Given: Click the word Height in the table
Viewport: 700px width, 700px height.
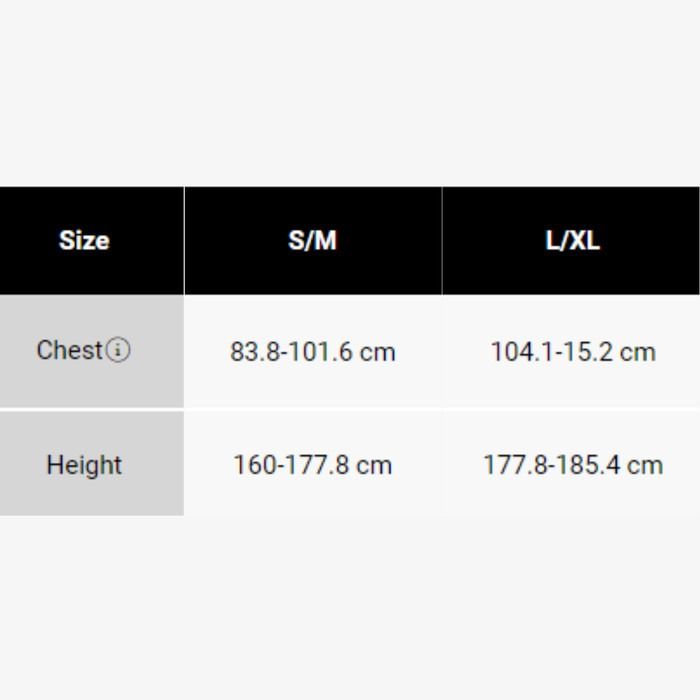Looking at the screenshot, I should [84, 465].
